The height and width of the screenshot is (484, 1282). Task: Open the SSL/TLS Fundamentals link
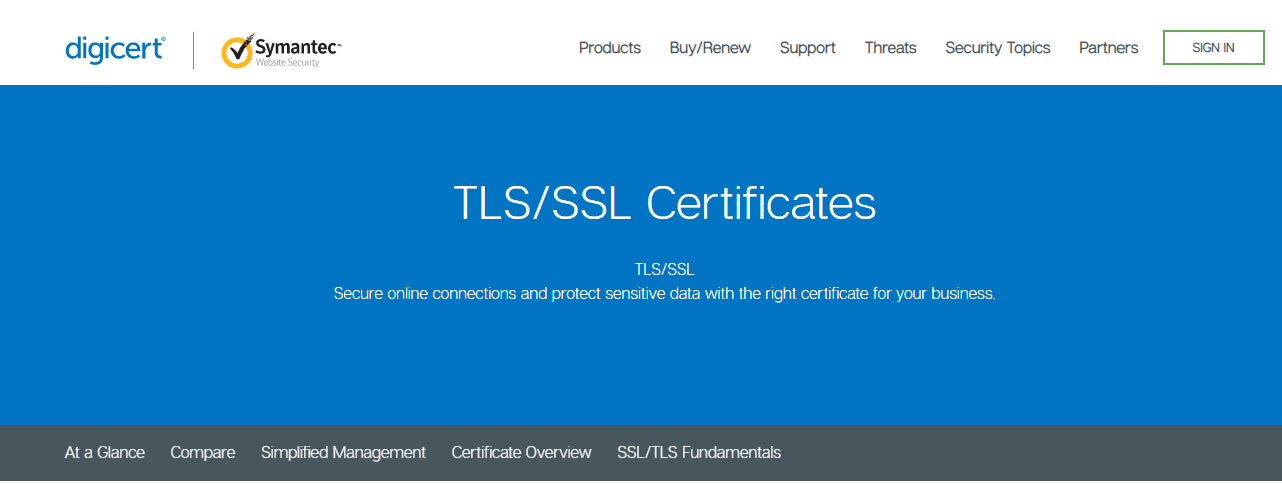point(699,453)
